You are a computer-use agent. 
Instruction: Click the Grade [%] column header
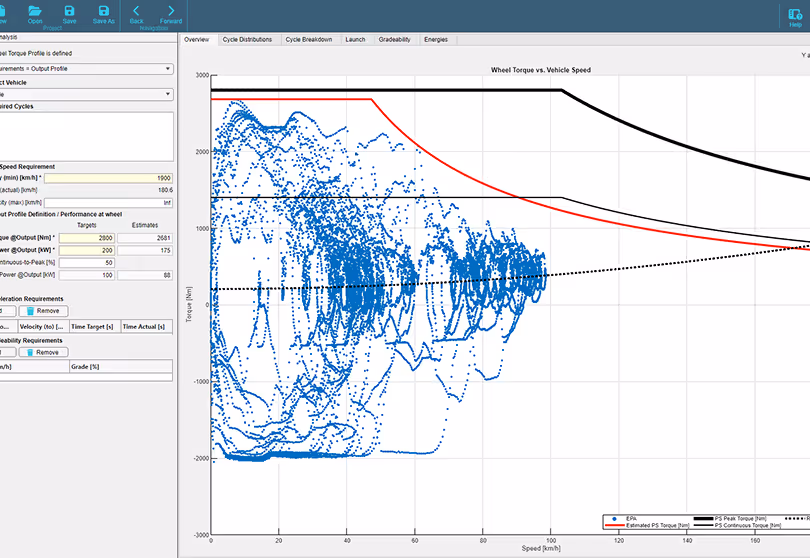(121, 367)
